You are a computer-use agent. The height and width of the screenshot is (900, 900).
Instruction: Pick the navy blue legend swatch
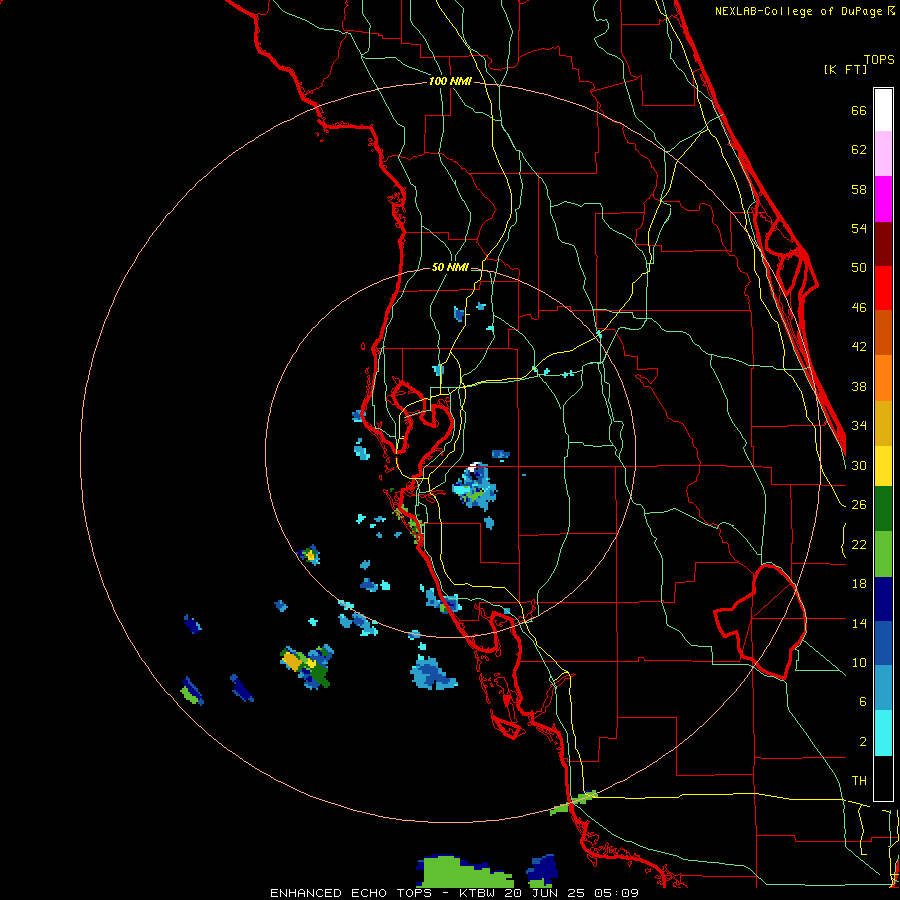click(x=883, y=599)
